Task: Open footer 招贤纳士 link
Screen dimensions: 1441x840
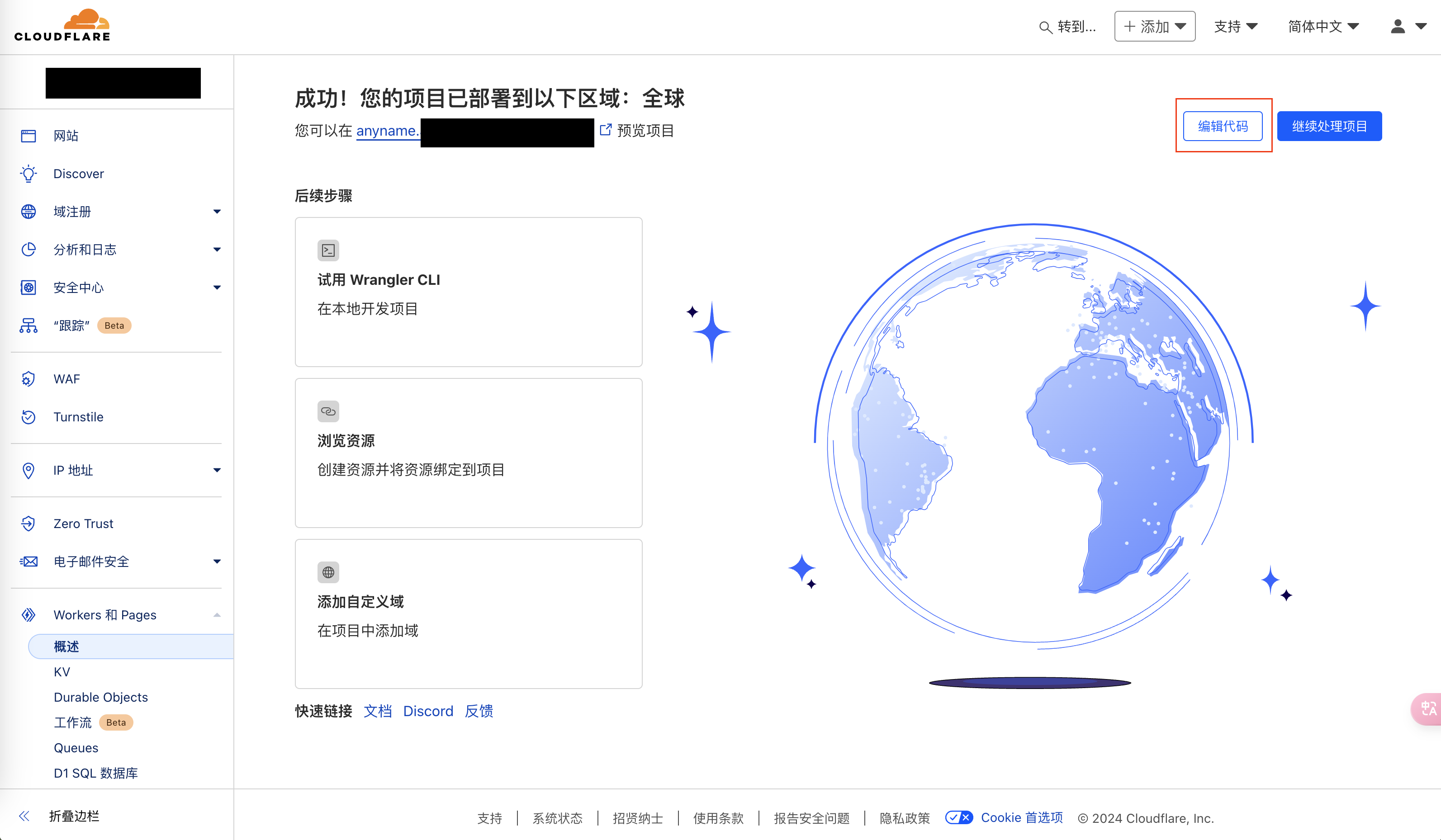Action: (638, 818)
